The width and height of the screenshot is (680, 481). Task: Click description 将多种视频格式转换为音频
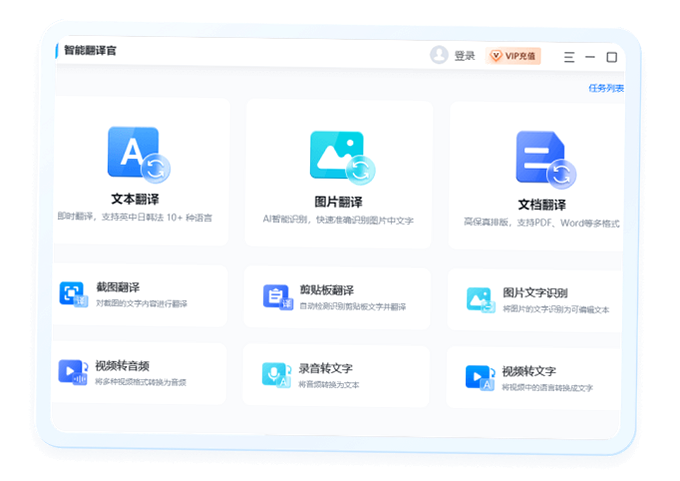point(141,382)
